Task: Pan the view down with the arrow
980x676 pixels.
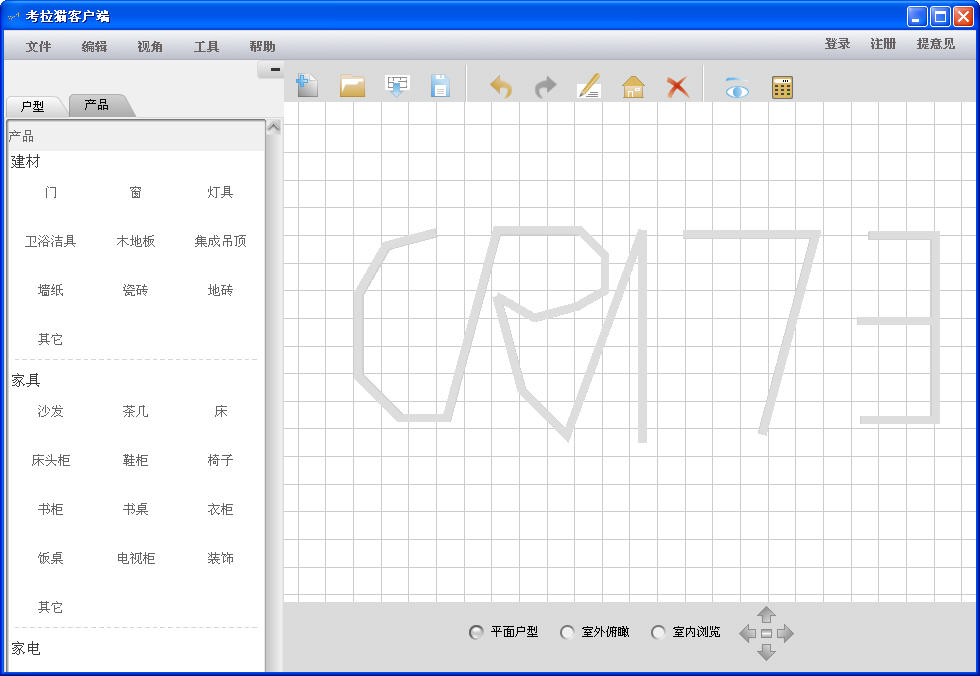Action: pos(766,653)
